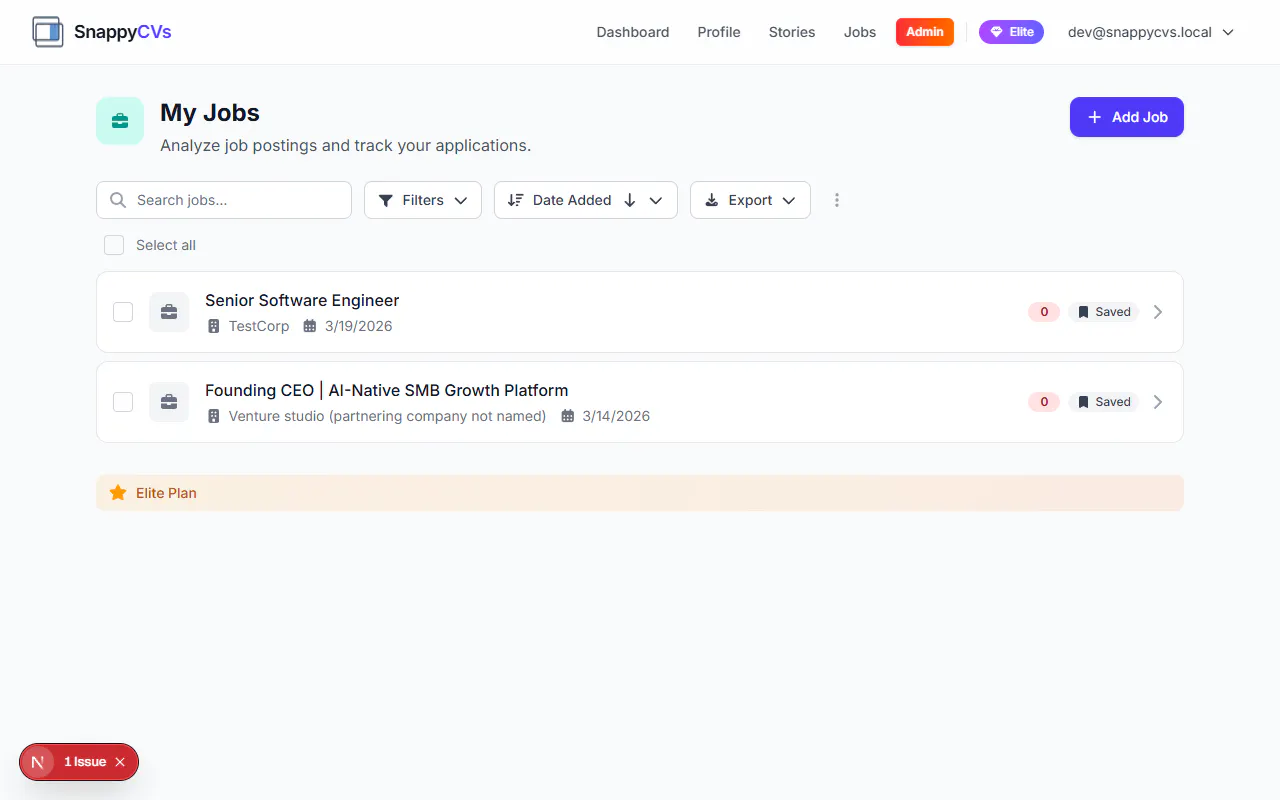Expand Founding CEO row chevron
The height and width of the screenshot is (800, 1280).
pos(1158,402)
